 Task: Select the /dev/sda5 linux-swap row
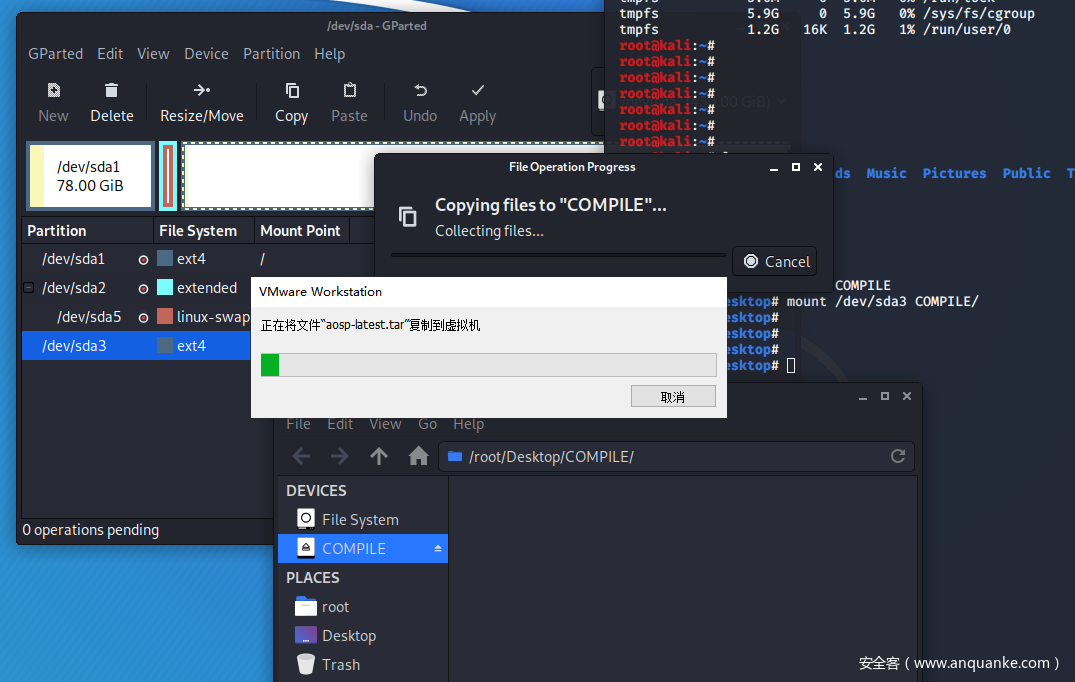point(140,317)
